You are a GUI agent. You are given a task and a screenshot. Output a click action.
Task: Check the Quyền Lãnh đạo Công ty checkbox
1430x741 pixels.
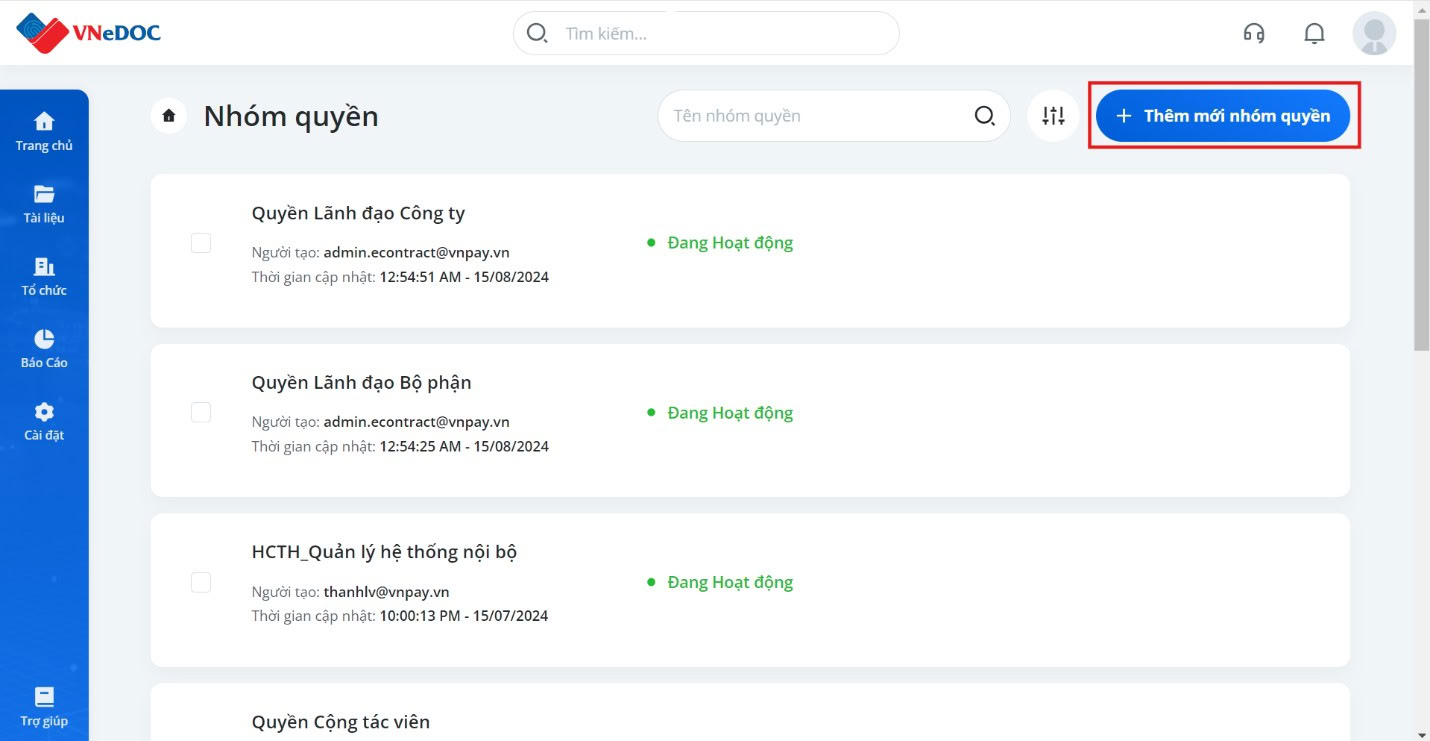(201, 243)
